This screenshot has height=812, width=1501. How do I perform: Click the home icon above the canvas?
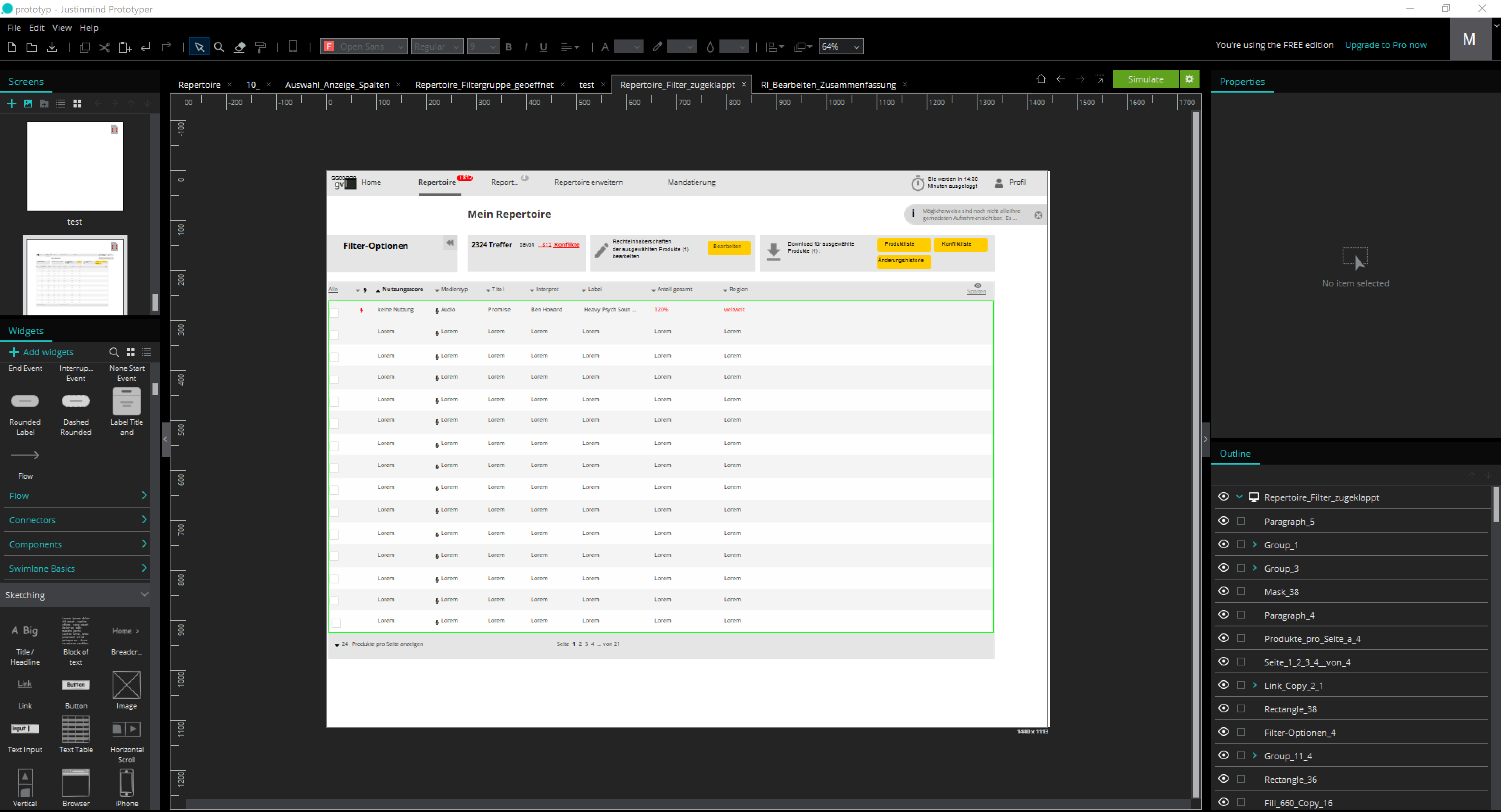pos(1041,79)
